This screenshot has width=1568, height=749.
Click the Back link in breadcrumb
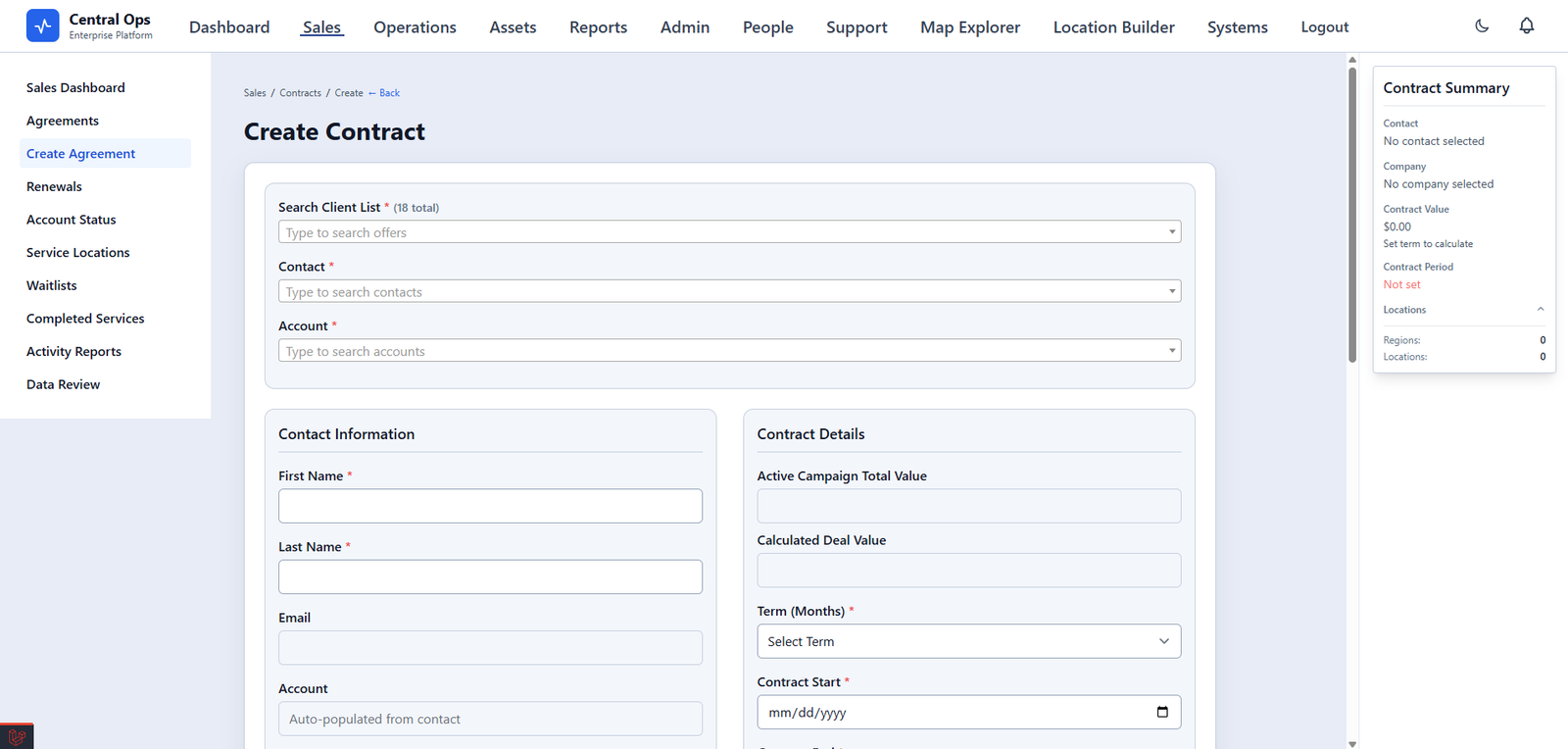click(384, 93)
